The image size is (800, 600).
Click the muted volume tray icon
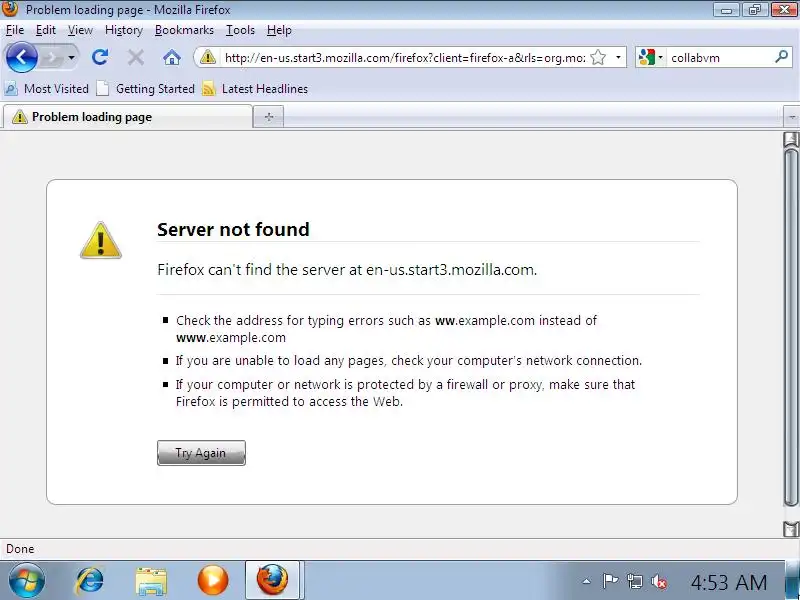[659, 581]
